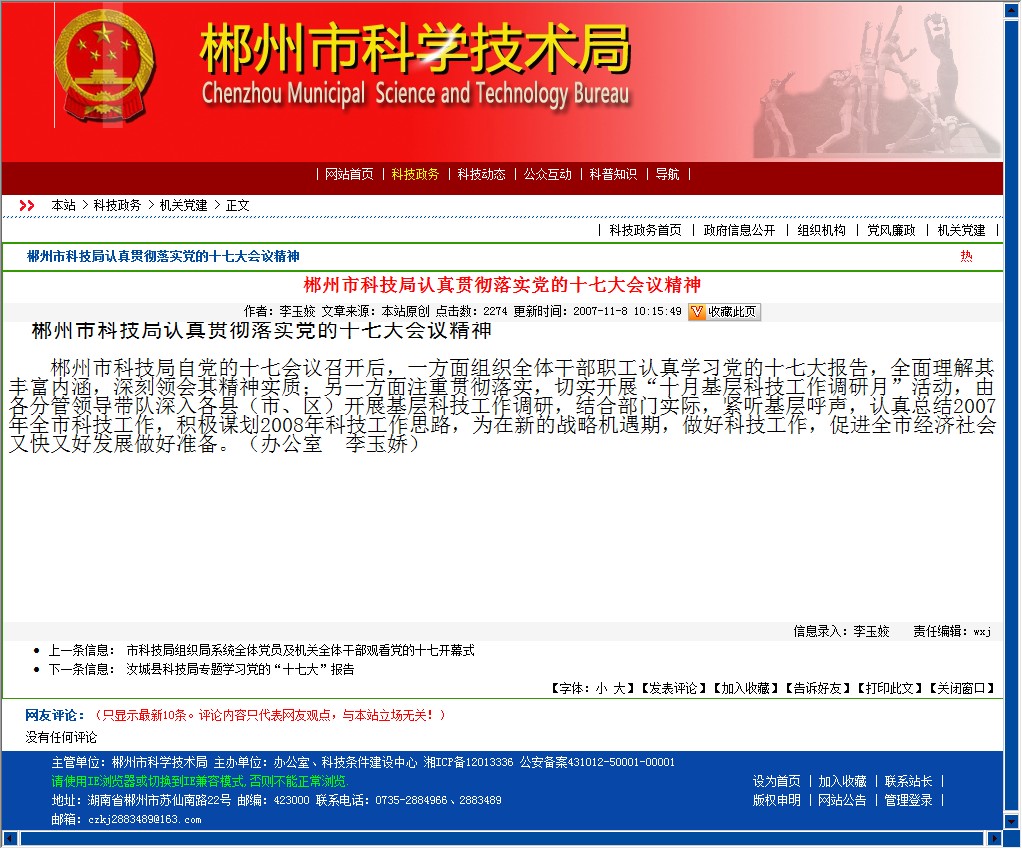
Task: Click the 导航 menu item
Action: pyautogui.click(x=667, y=174)
